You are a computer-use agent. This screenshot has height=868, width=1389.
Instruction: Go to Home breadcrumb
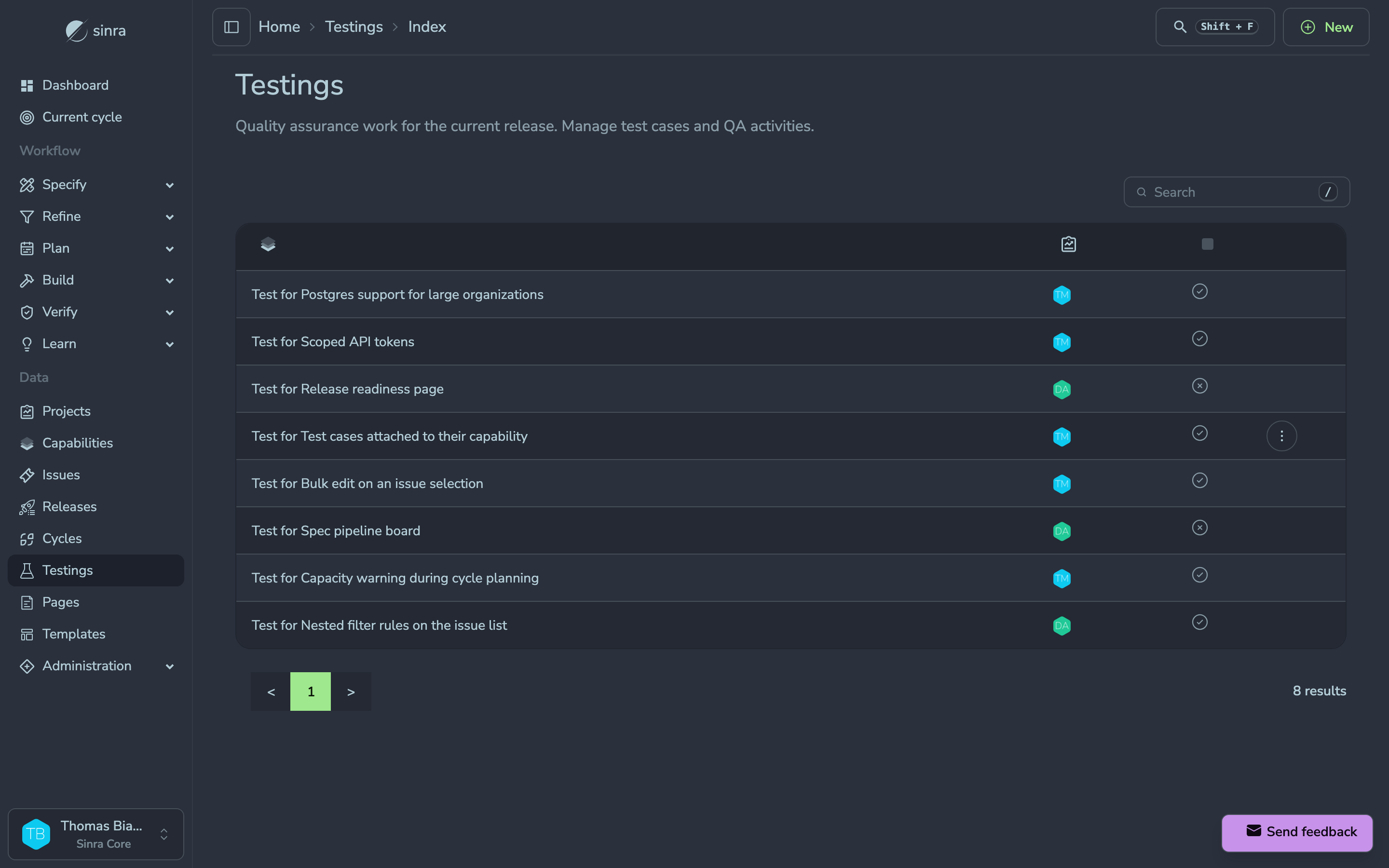[x=279, y=27]
